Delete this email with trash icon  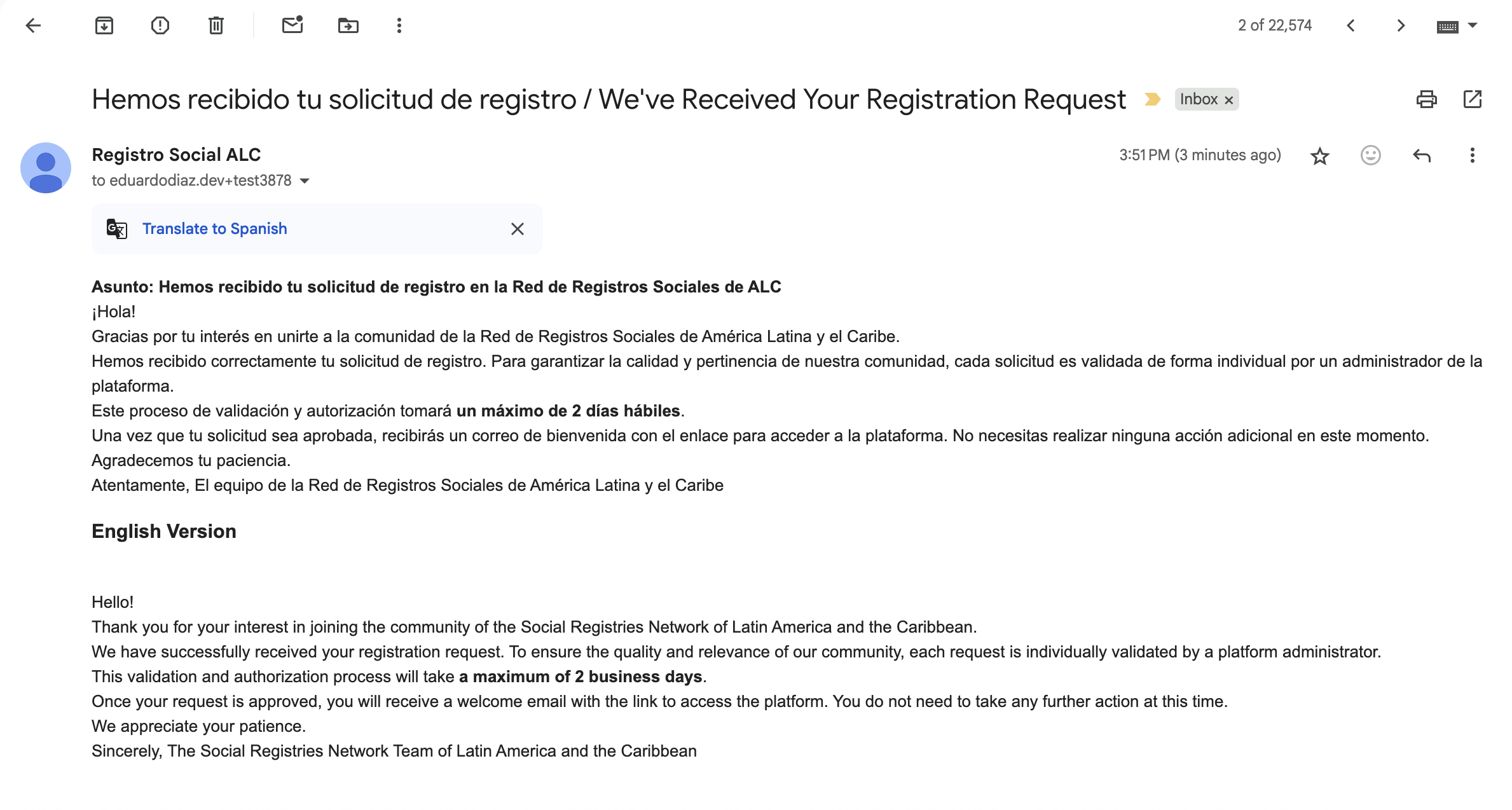click(x=216, y=25)
